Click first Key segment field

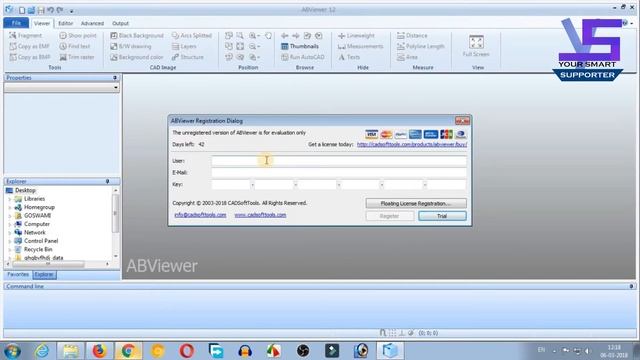[x=231, y=184]
